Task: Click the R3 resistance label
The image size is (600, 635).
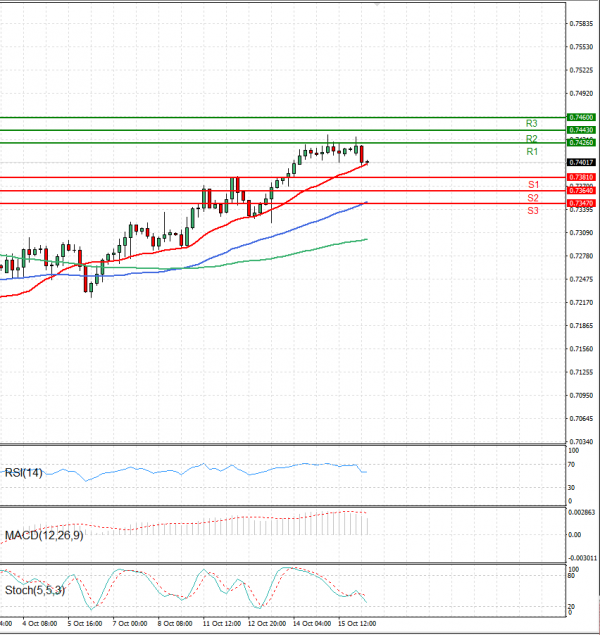Action: 531,123
